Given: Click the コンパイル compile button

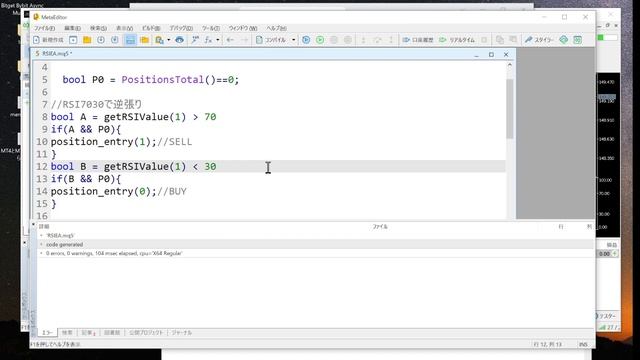Looking at the screenshot, I should (271, 40).
